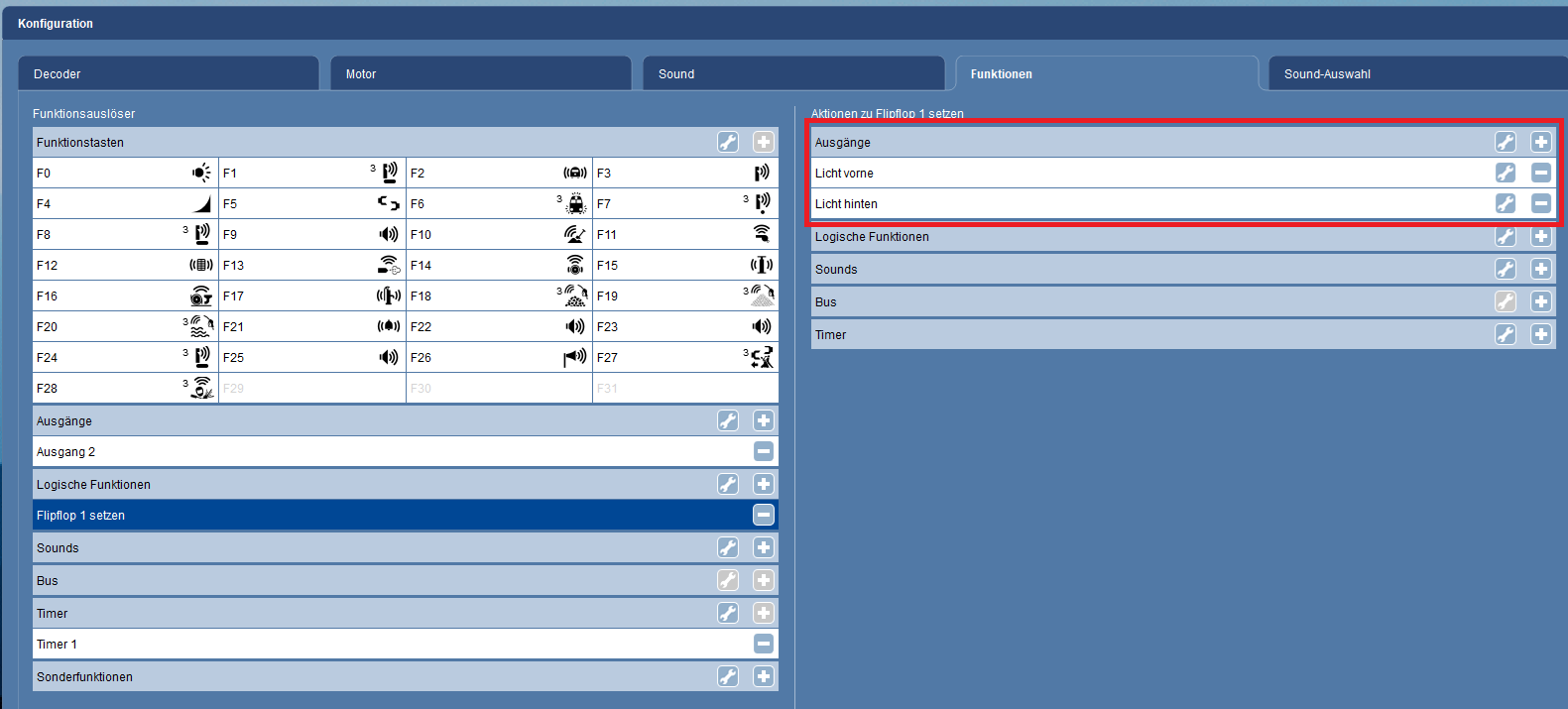Image resolution: width=1568 pixels, height=709 pixels.
Task: Remove Ausgang 2 with its minus icon
Action: (x=763, y=451)
